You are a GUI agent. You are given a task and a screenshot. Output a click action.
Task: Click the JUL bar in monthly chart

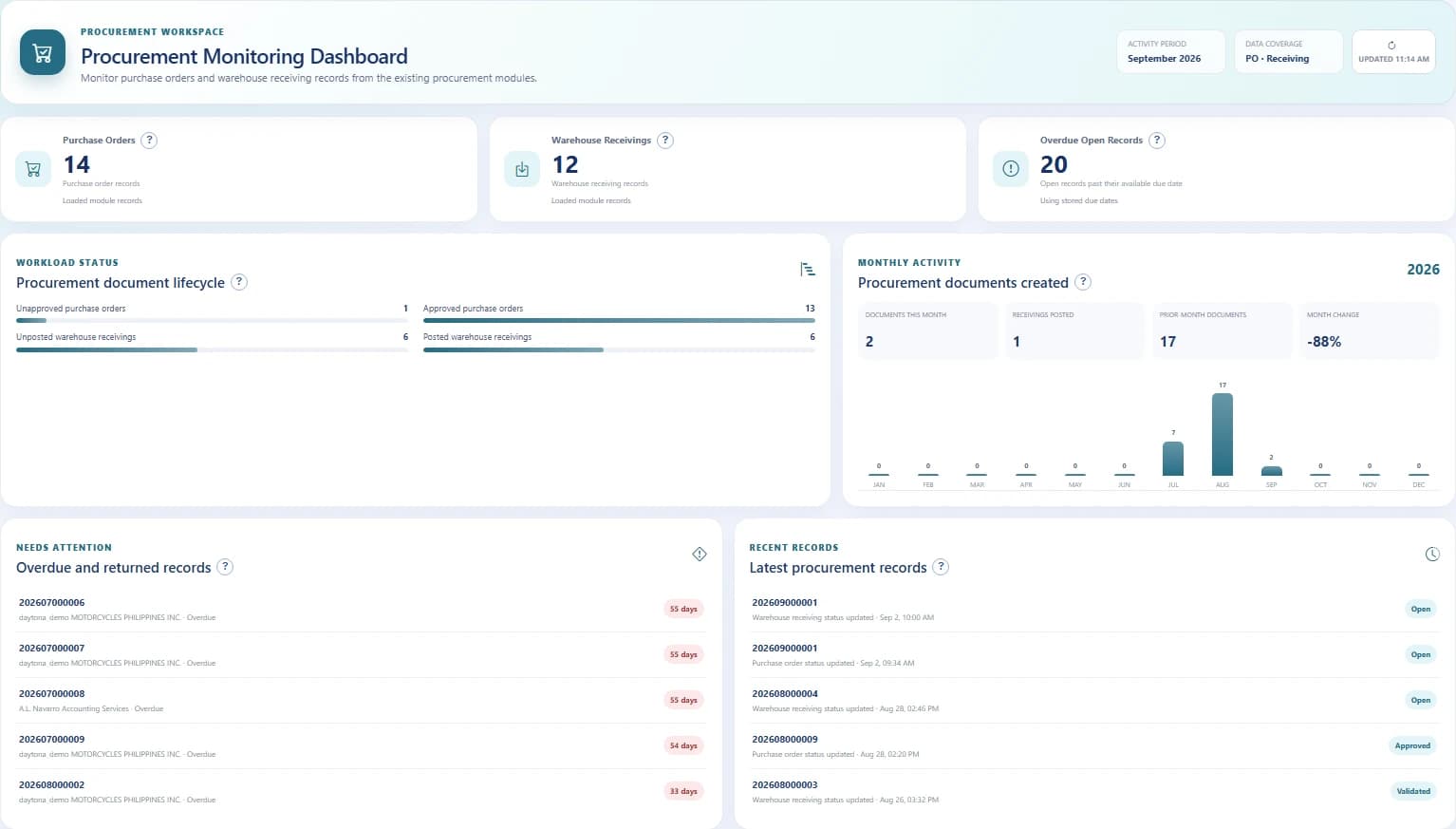pos(1173,459)
